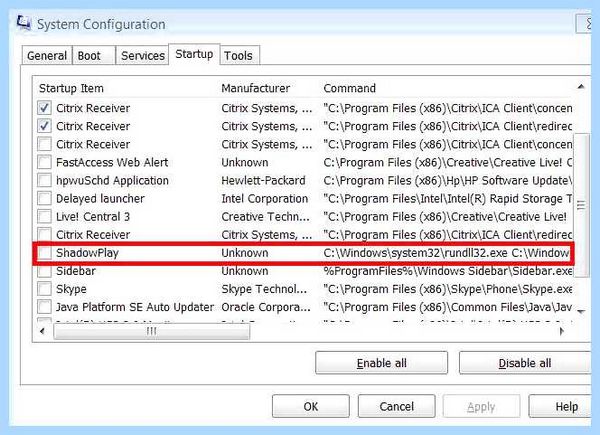
Task: Open the Tools tab
Action: 240,56
